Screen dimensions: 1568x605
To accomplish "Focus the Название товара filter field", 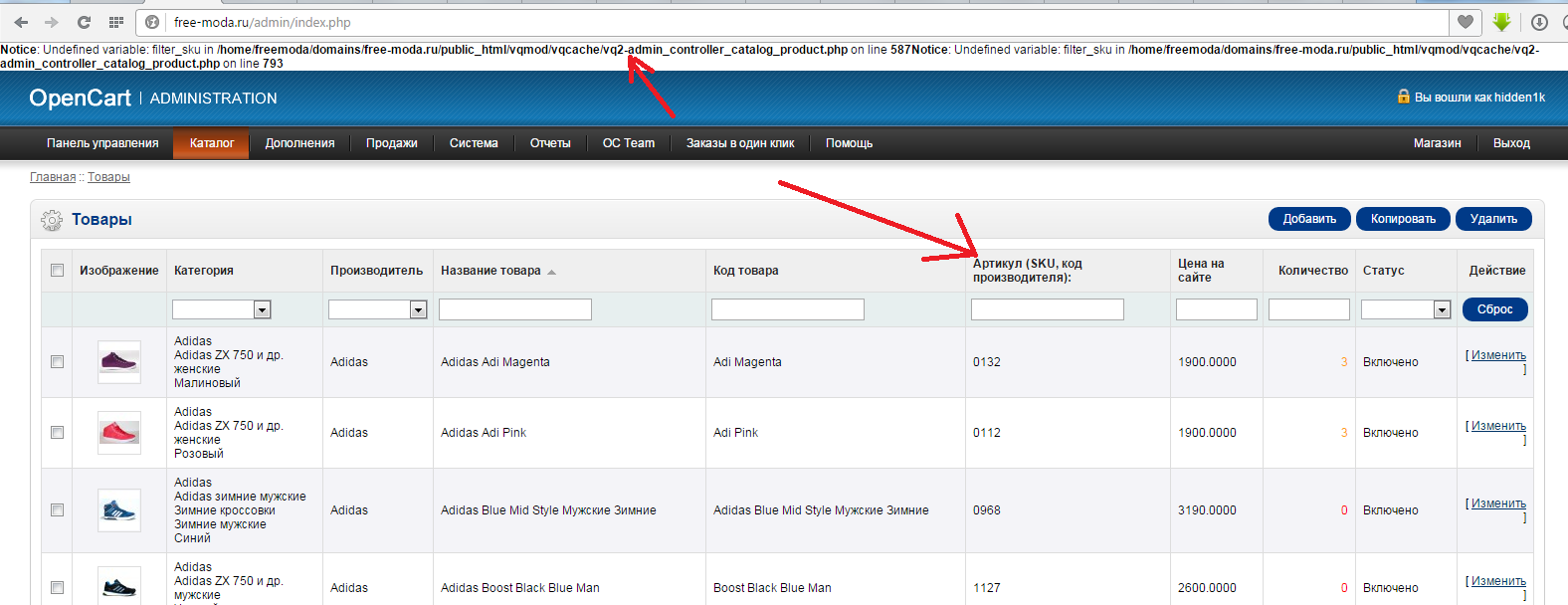I will [x=515, y=309].
